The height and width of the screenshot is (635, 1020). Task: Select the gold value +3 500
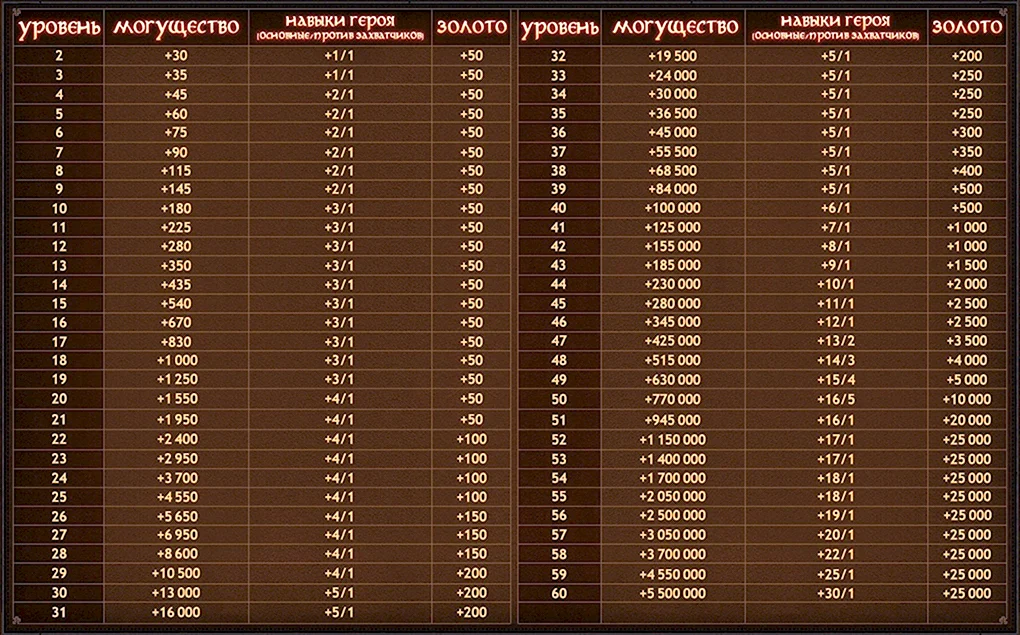click(x=967, y=341)
